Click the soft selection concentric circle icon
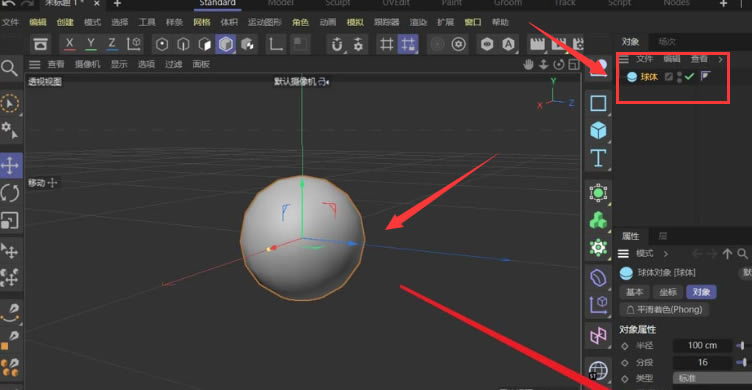The height and width of the screenshot is (390, 752). [458, 45]
